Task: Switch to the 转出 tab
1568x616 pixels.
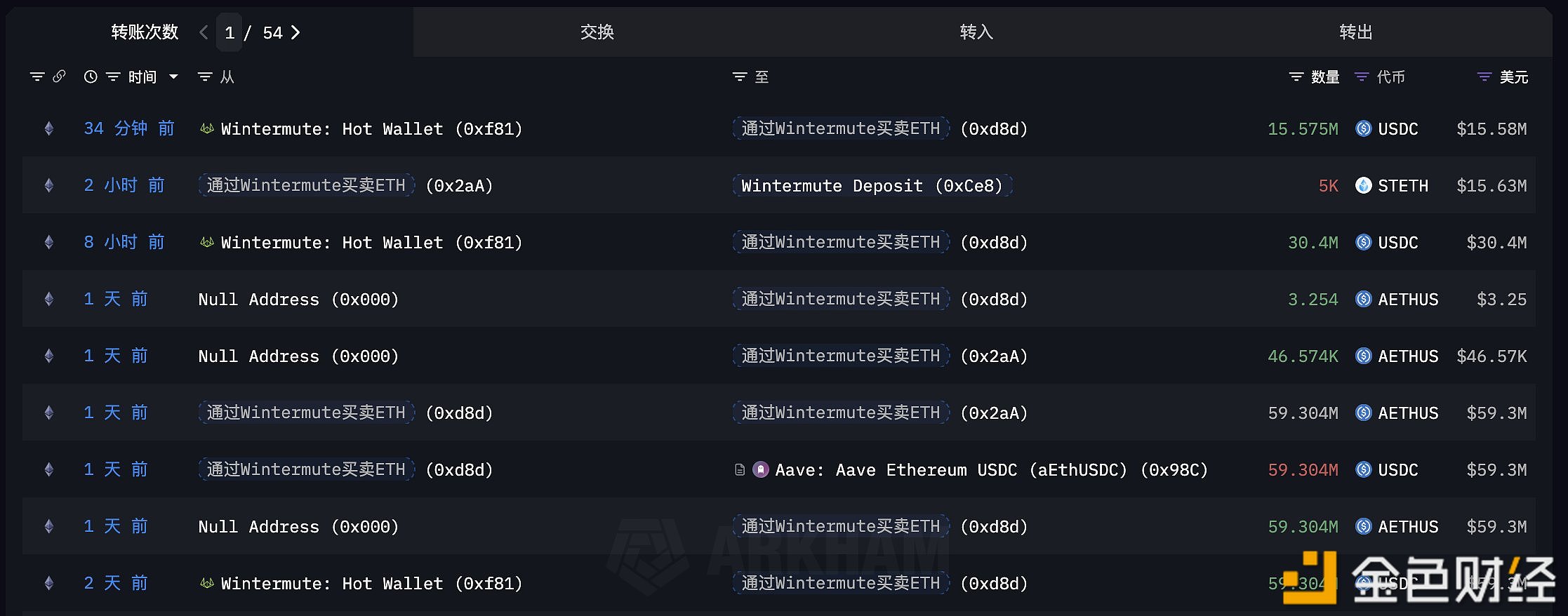Action: pyautogui.click(x=1355, y=32)
